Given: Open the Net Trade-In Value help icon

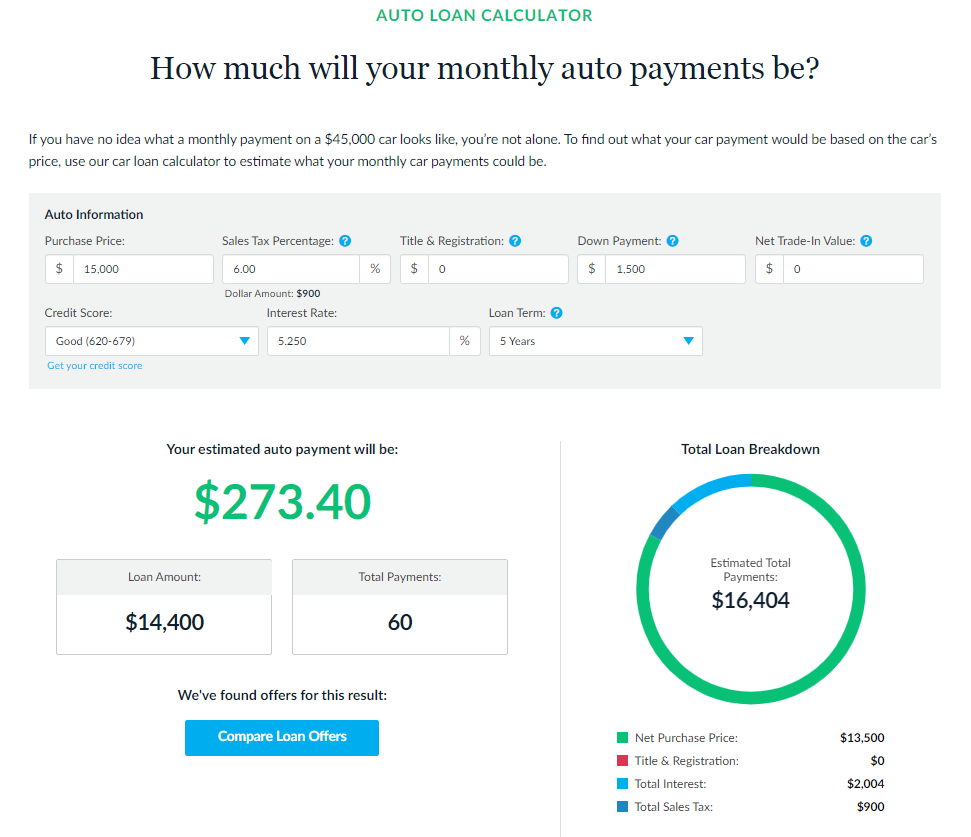Looking at the screenshot, I should pos(866,241).
